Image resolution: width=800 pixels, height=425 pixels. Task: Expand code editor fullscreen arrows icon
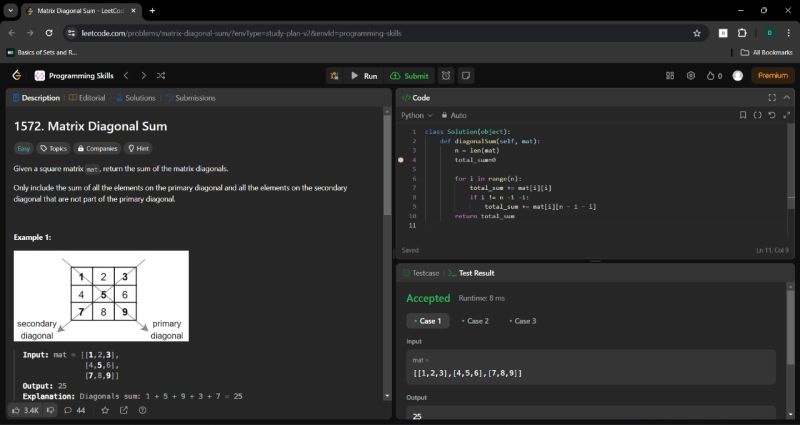pyautogui.click(x=787, y=115)
